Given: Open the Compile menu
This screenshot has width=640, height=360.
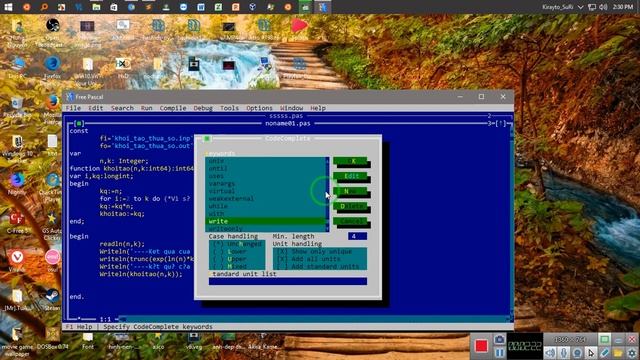Looking at the screenshot, I should 173,108.
